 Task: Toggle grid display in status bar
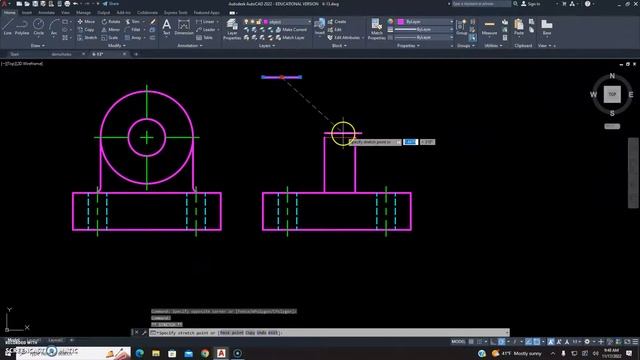471,342
